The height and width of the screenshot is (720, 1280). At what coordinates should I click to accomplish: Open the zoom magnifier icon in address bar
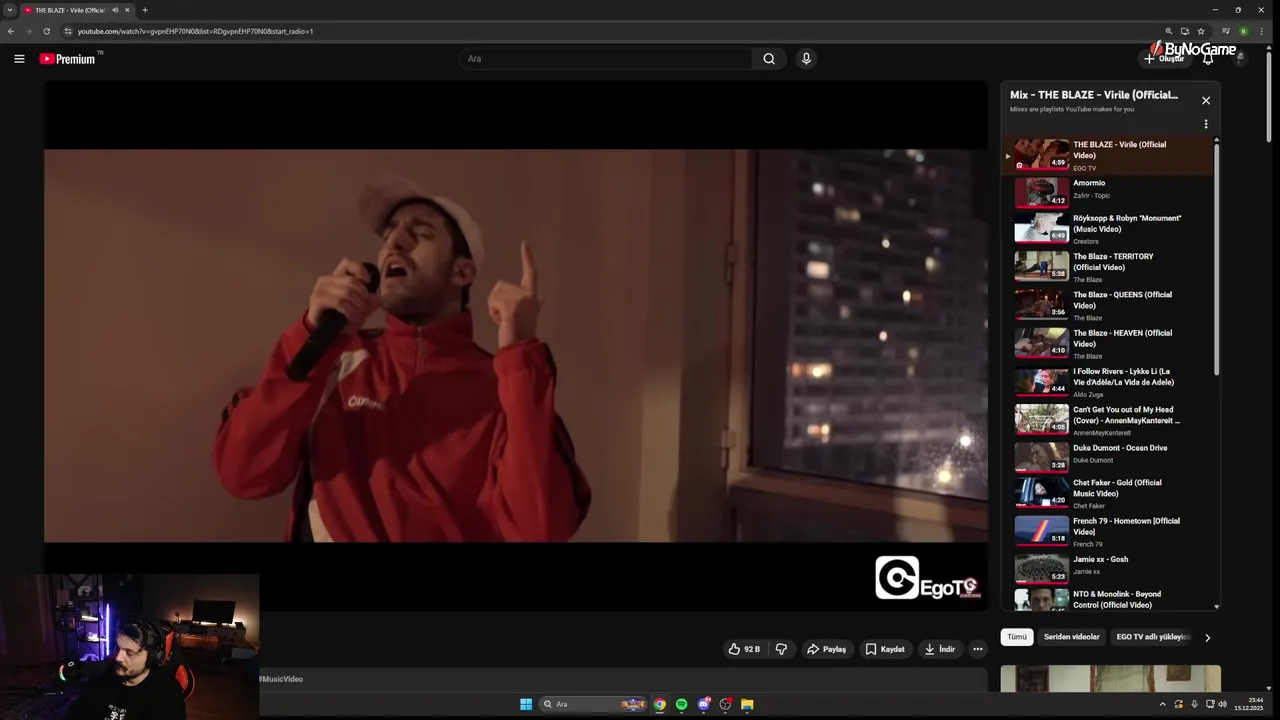[x=1169, y=31]
